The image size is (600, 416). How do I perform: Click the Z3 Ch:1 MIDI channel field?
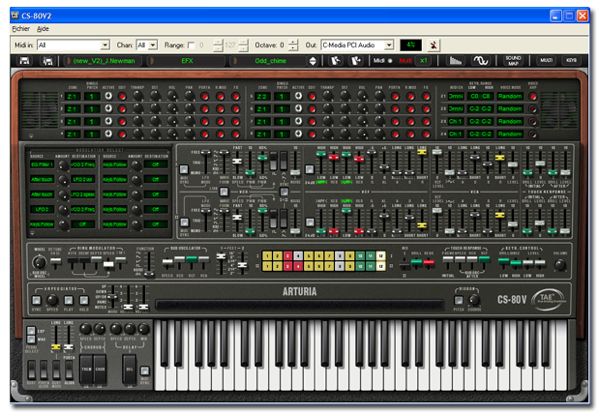pyautogui.click(x=456, y=121)
